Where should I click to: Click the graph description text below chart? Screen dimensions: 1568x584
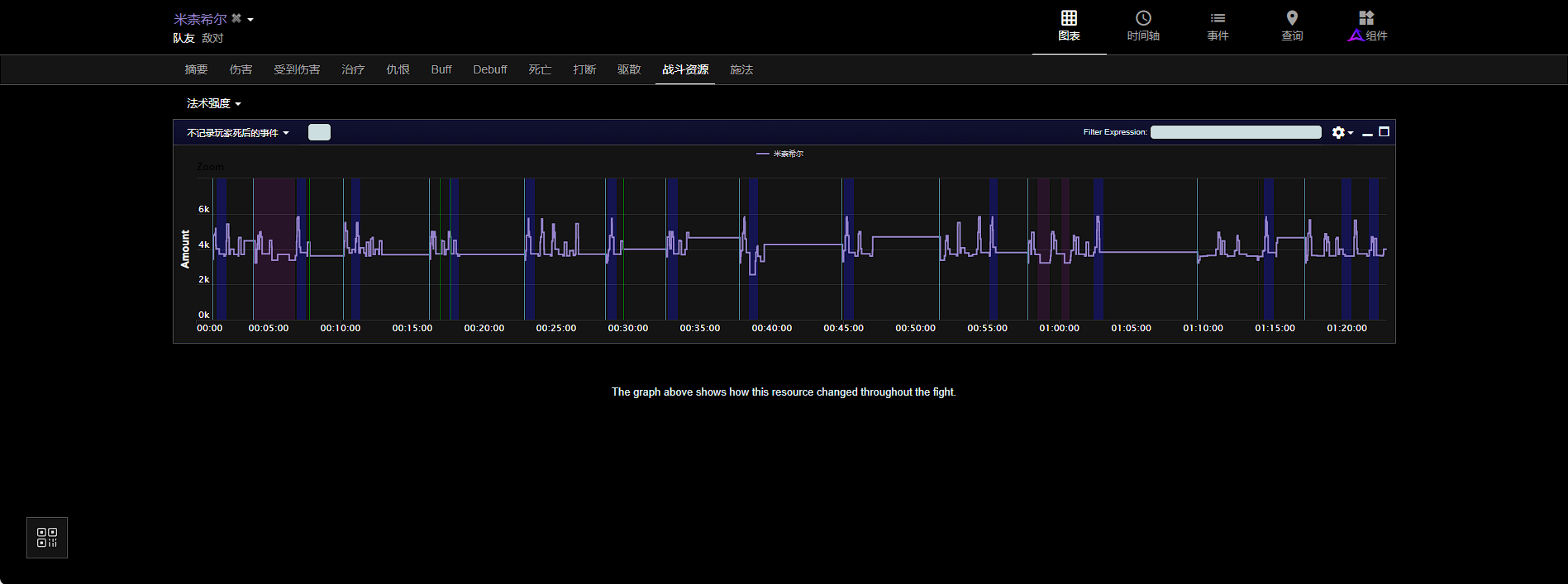pos(784,392)
